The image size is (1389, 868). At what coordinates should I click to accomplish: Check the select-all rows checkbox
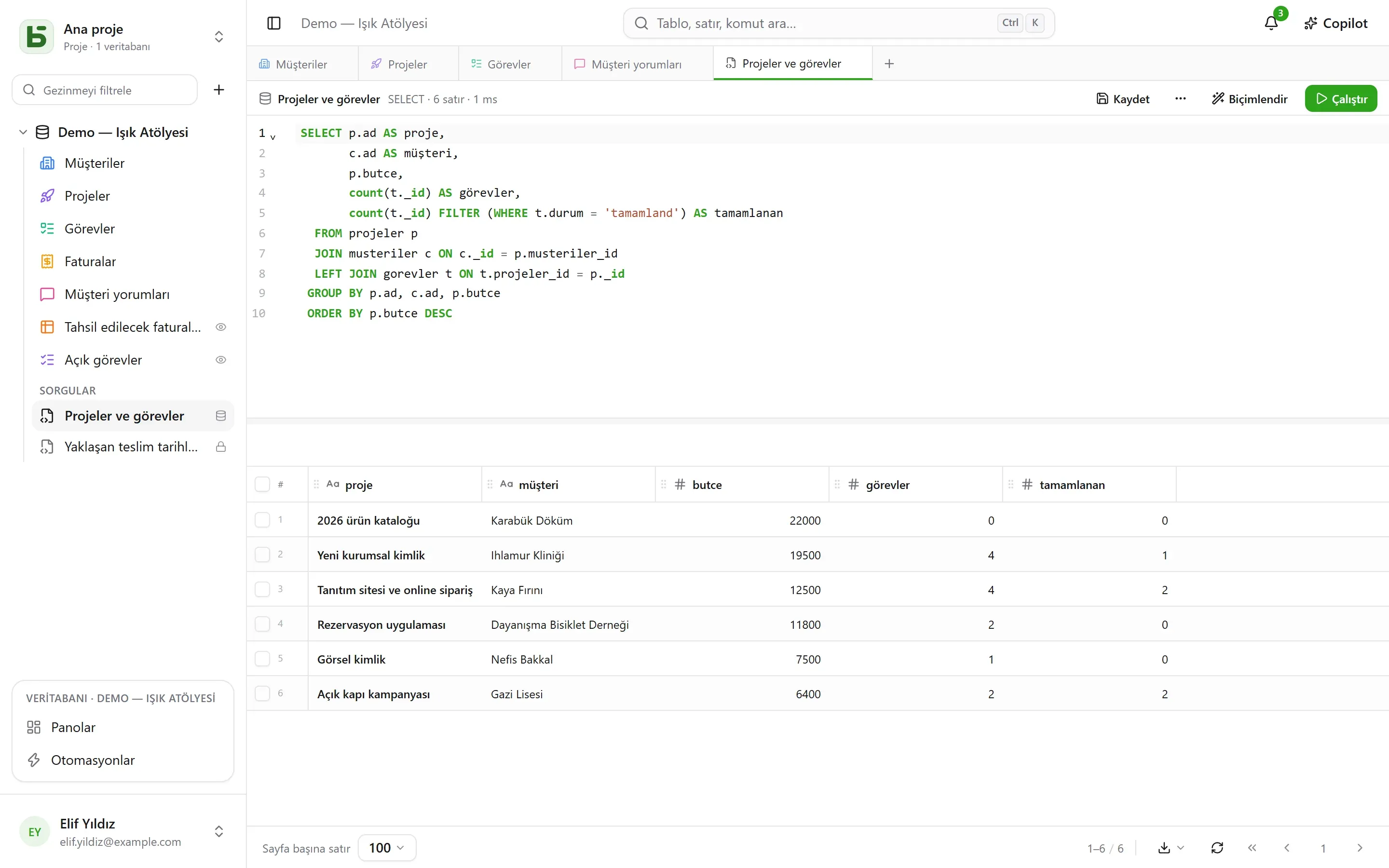(x=262, y=484)
